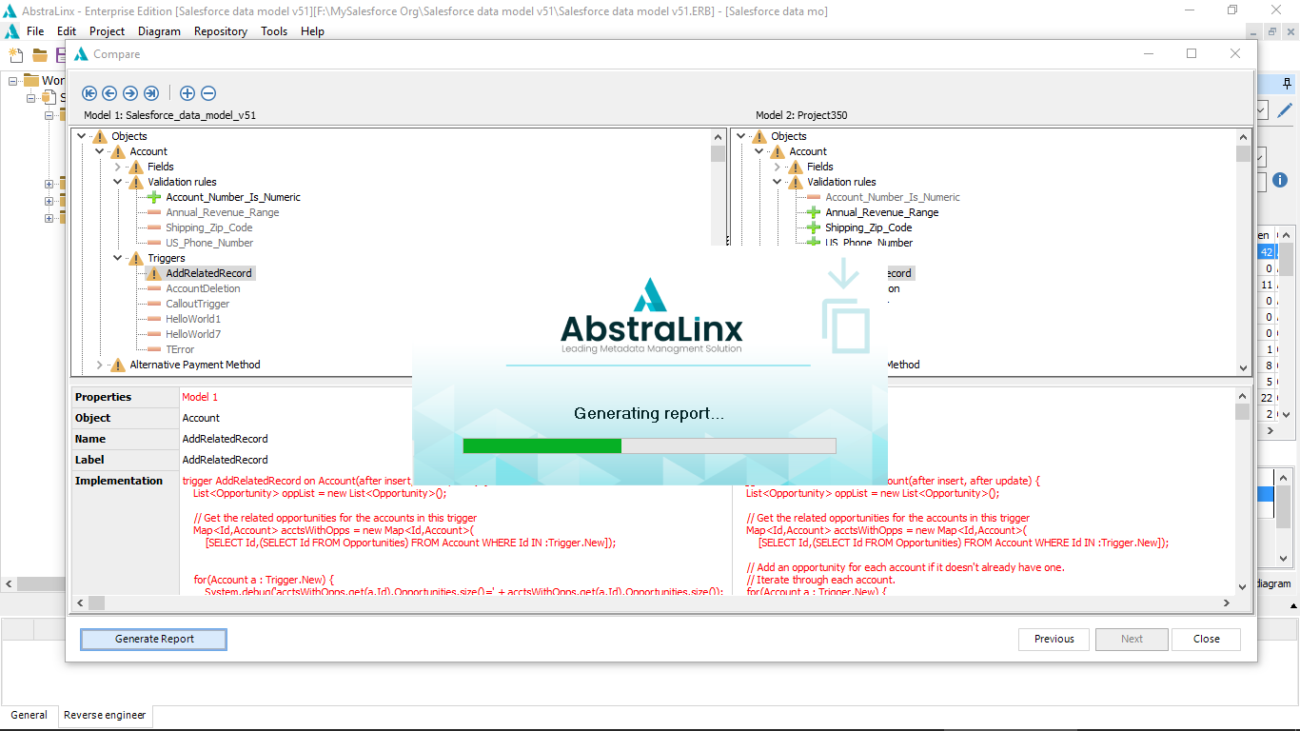Select the AddRelatedRecord trigger in Model 1
Screen dimensions: 1300x731
click(x=209, y=272)
